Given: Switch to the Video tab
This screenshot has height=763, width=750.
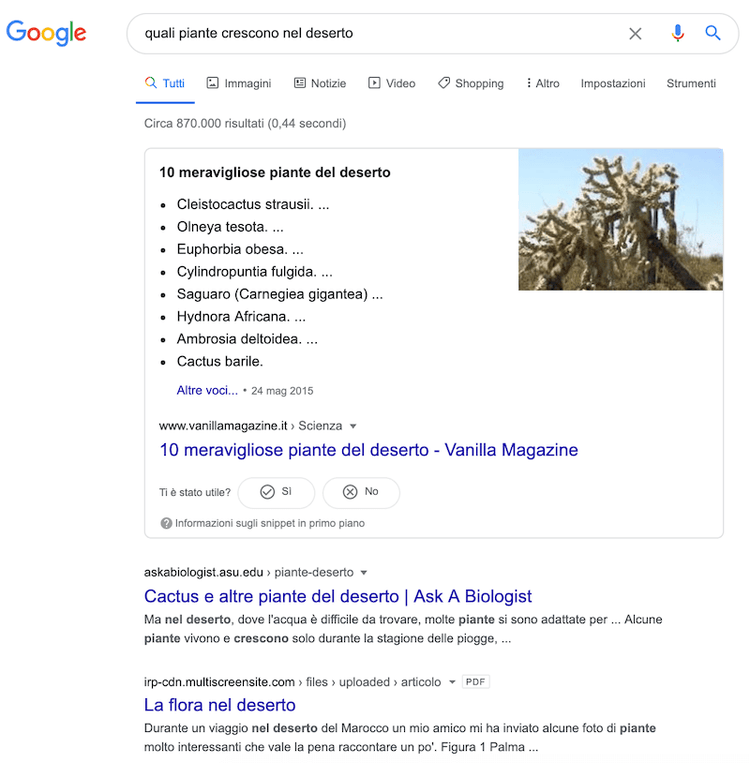Looking at the screenshot, I should (x=392, y=83).
